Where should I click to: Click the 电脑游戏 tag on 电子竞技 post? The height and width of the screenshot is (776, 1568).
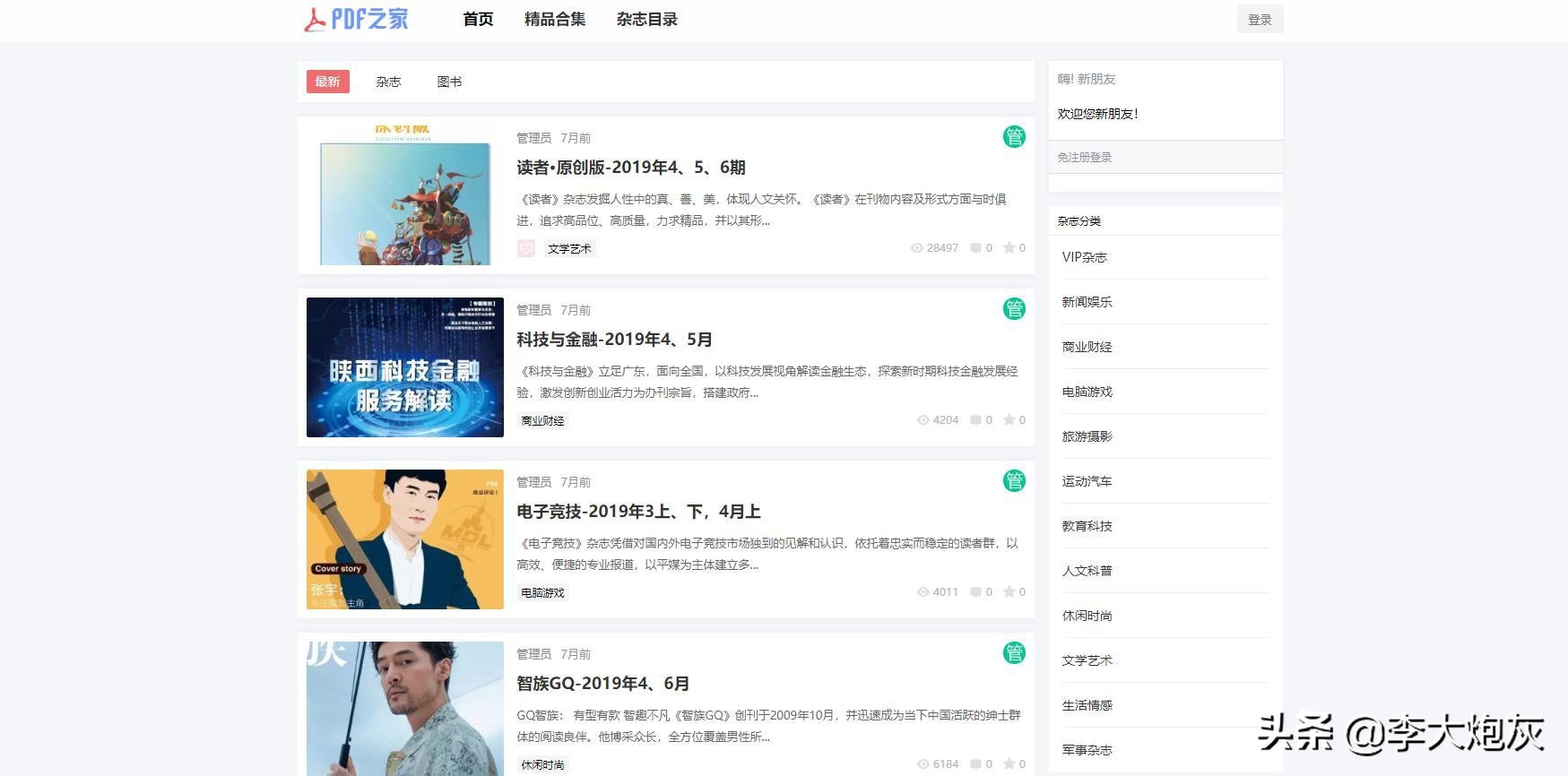tap(542, 592)
